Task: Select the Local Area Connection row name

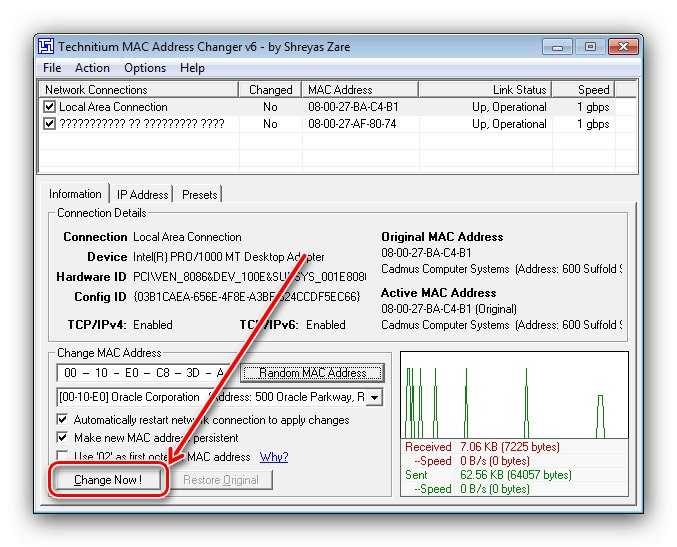Action: (x=113, y=107)
